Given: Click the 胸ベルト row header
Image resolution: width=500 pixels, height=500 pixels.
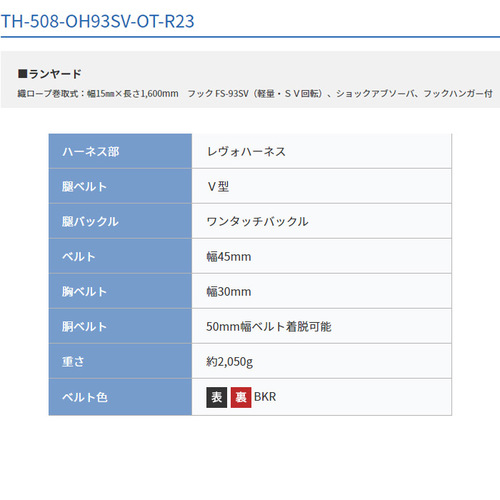Looking at the screenshot, I should (x=120, y=291).
